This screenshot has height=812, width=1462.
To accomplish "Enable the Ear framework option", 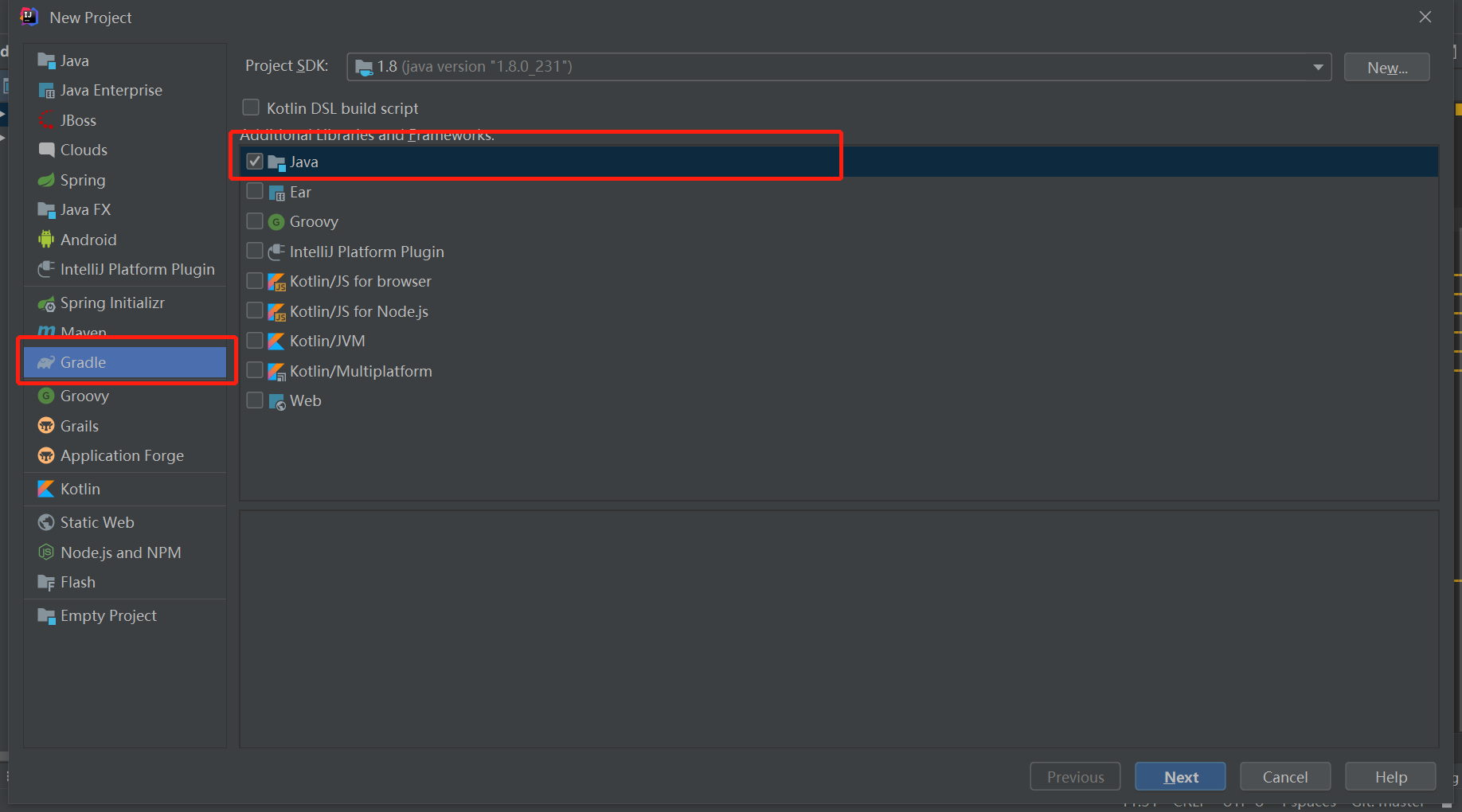I will [255, 191].
